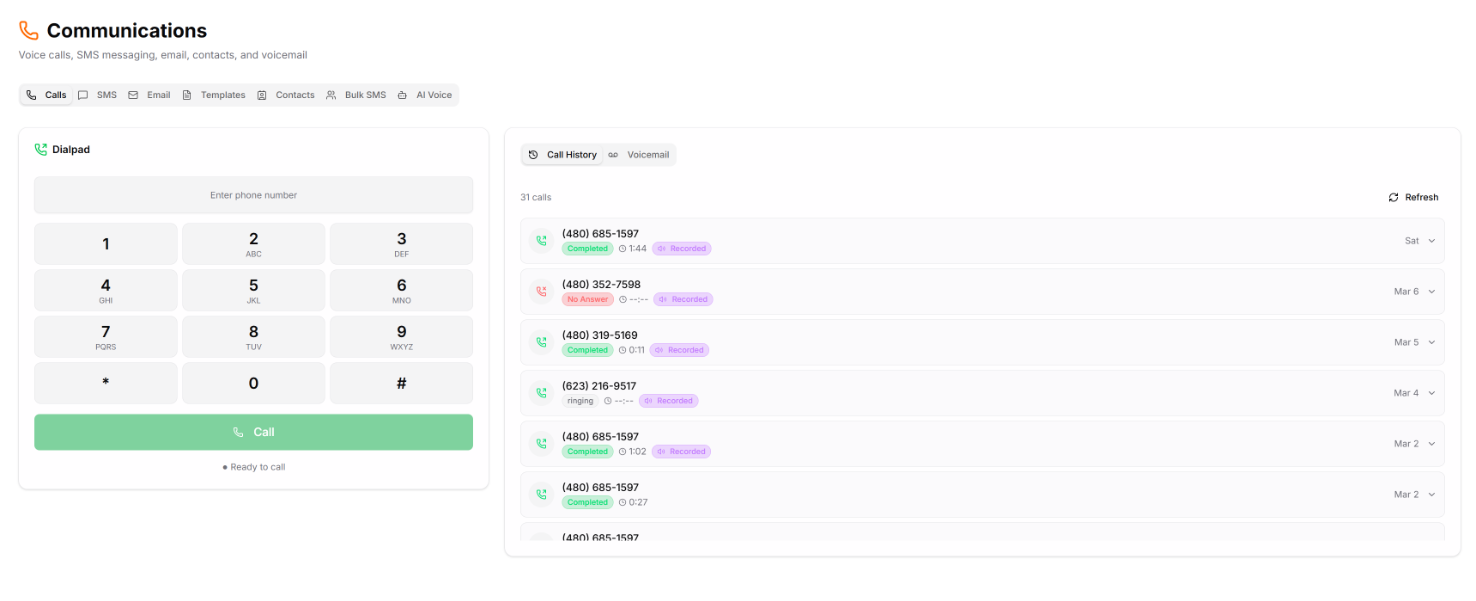Click the green Dialpad header icon
Screen dimensions: 1476x601
(x=41, y=150)
